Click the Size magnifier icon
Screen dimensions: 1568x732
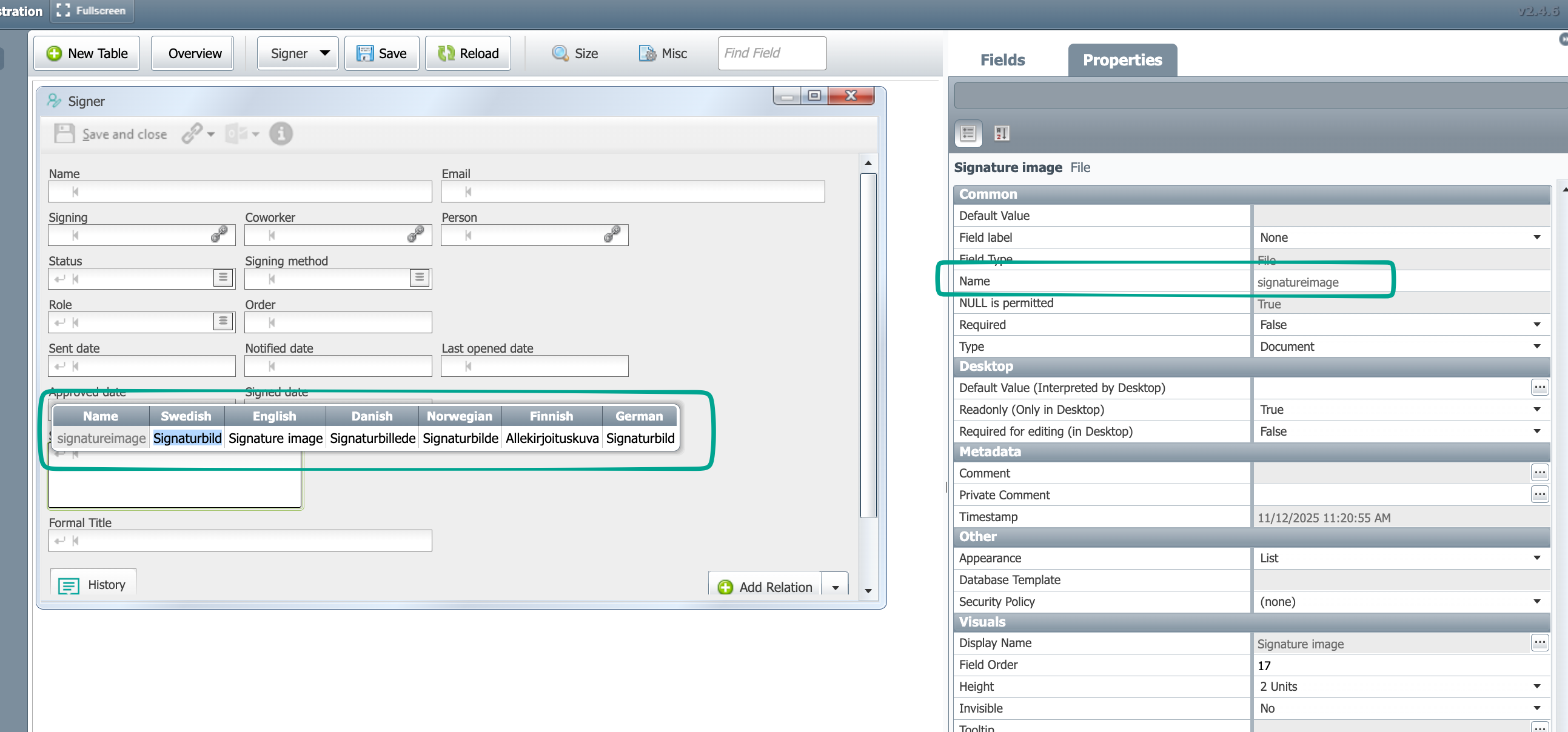point(560,53)
